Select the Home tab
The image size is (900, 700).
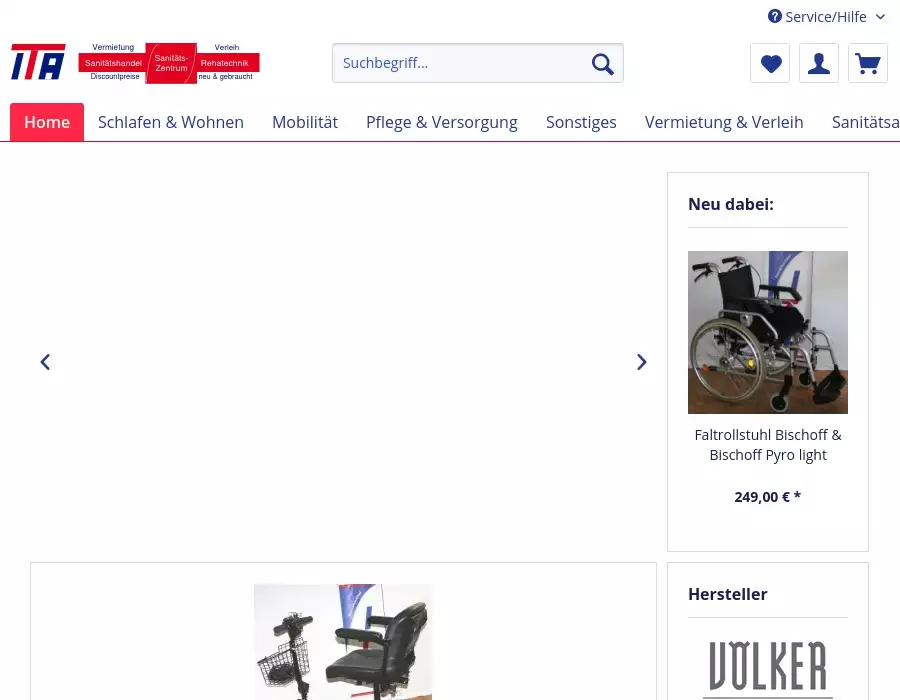47,122
